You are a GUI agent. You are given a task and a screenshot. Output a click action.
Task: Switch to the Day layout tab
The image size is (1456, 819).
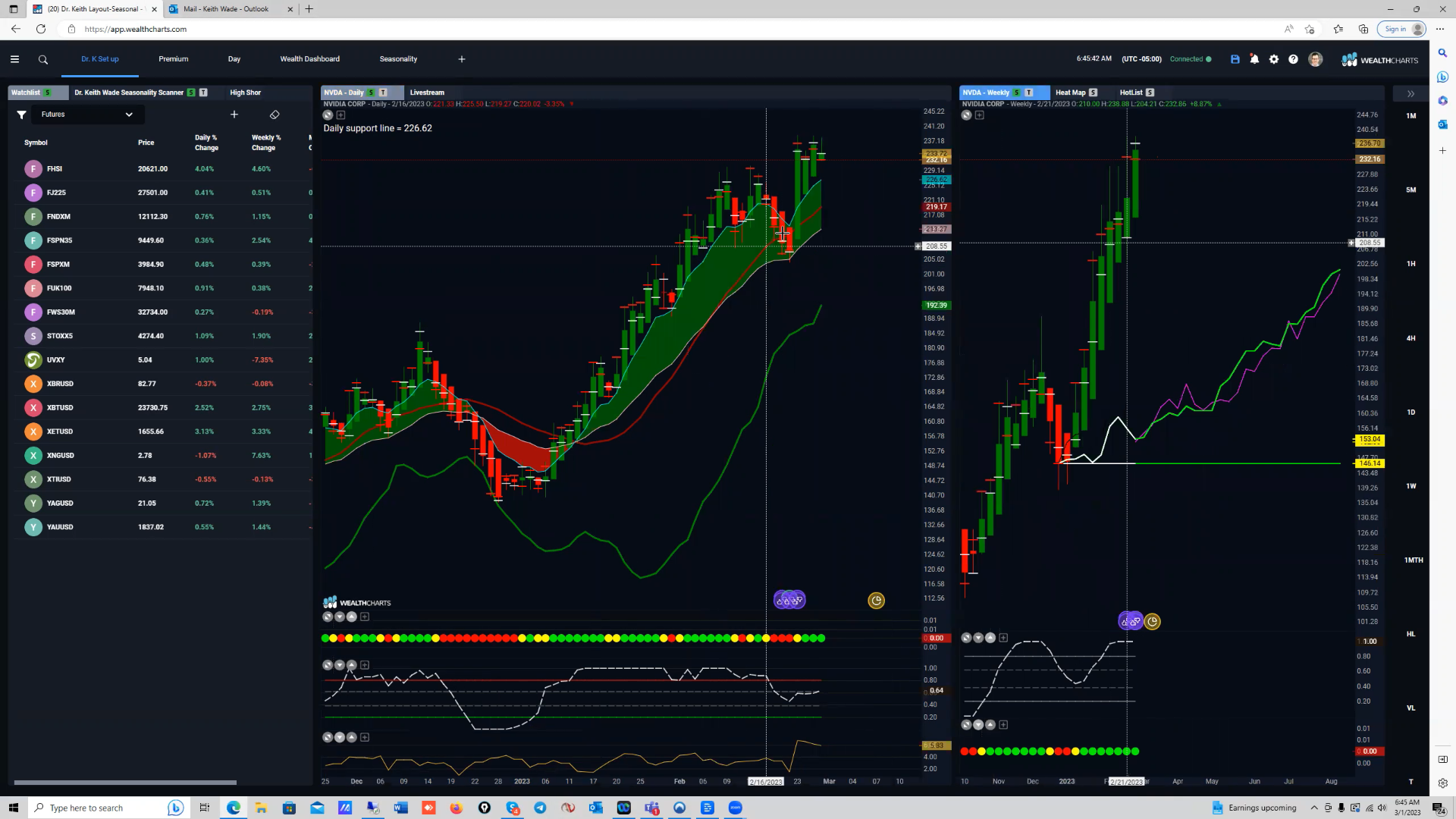234,59
